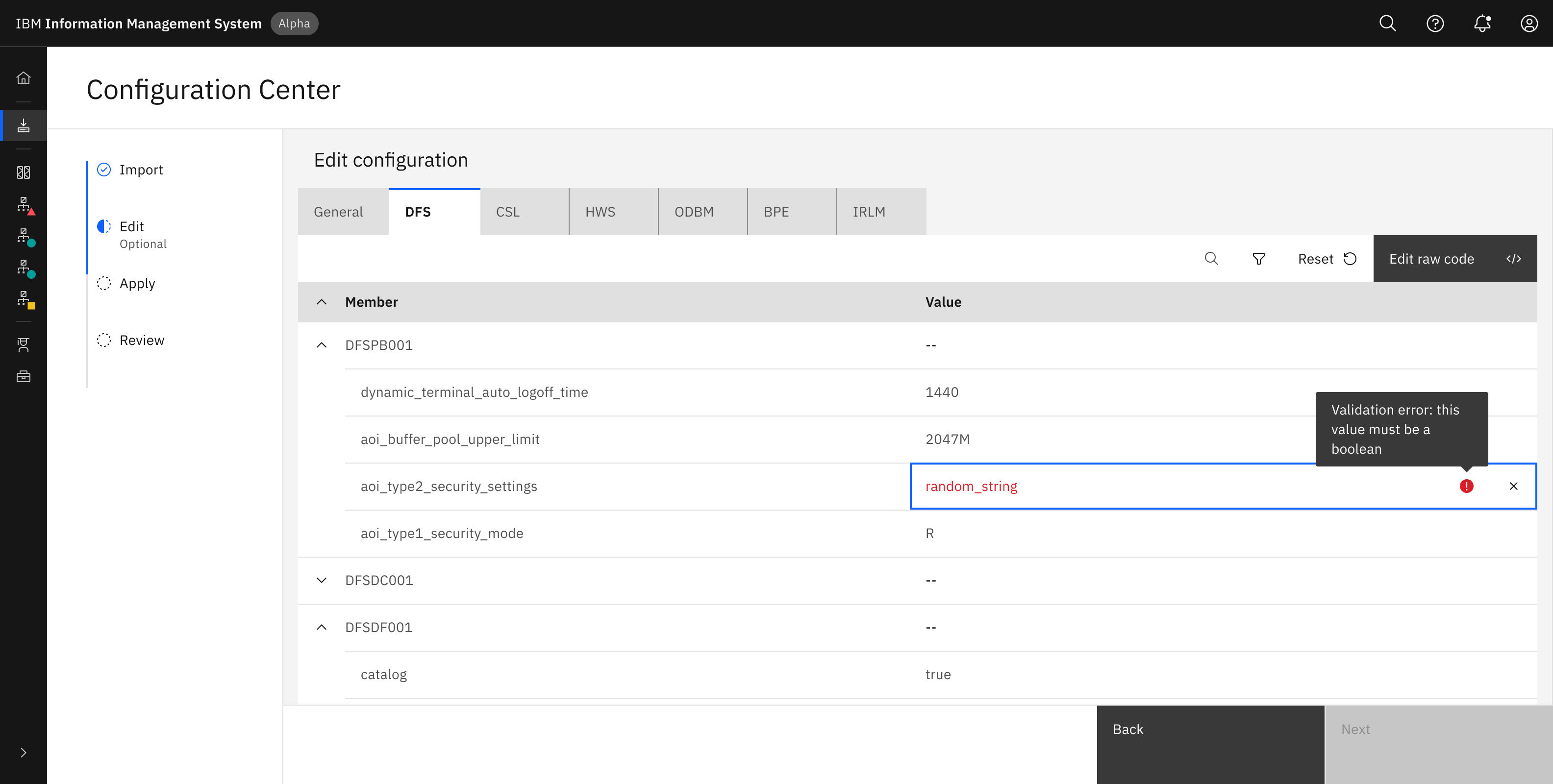Click the Member column header

(x=372, y=302)
